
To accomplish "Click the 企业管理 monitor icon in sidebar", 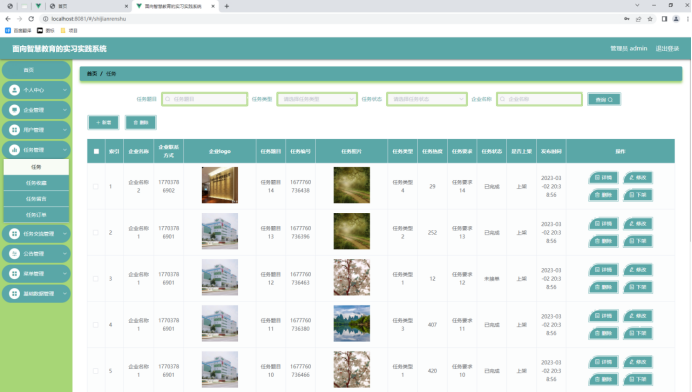I will tap(14, 110).
